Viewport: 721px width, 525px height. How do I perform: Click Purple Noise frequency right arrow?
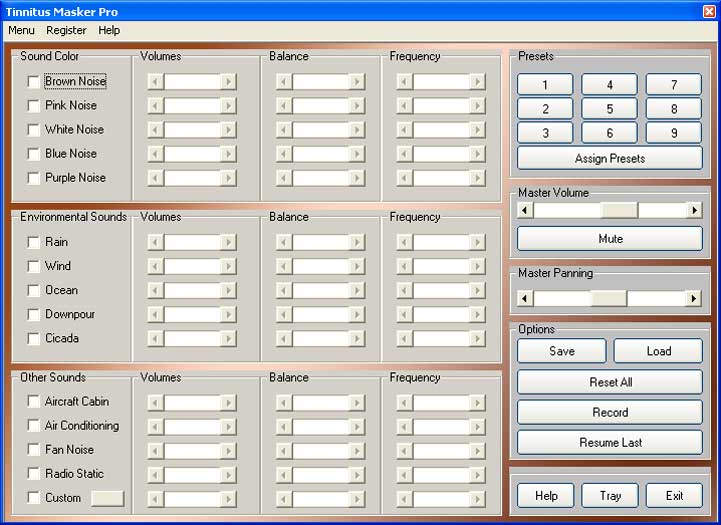477,177
